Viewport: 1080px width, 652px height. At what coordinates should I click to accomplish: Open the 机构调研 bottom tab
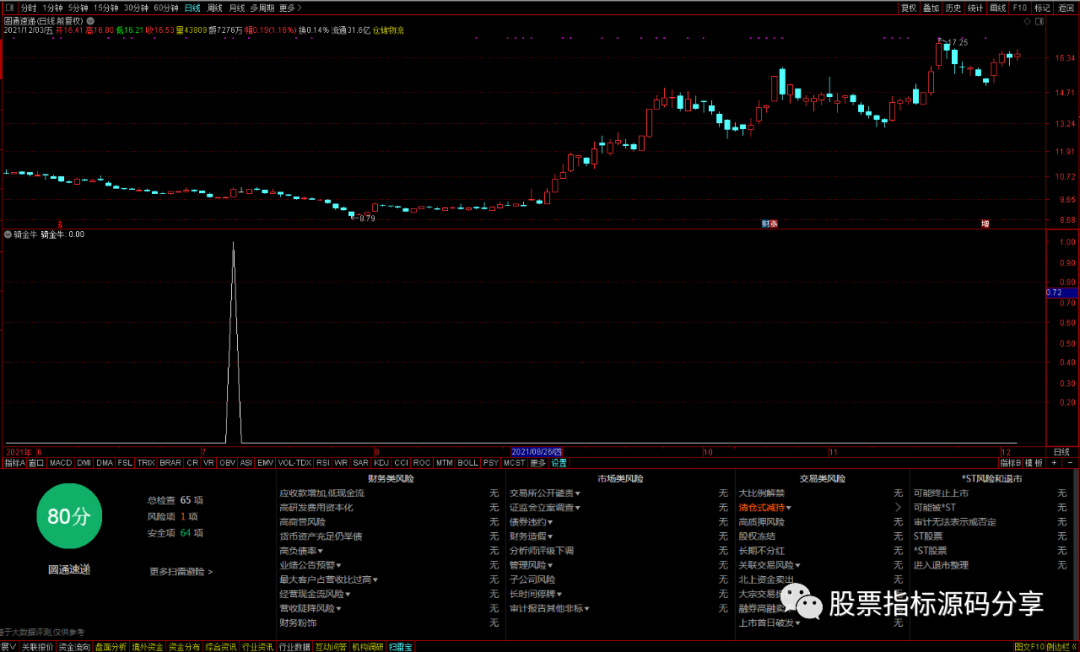click(368, 647)
